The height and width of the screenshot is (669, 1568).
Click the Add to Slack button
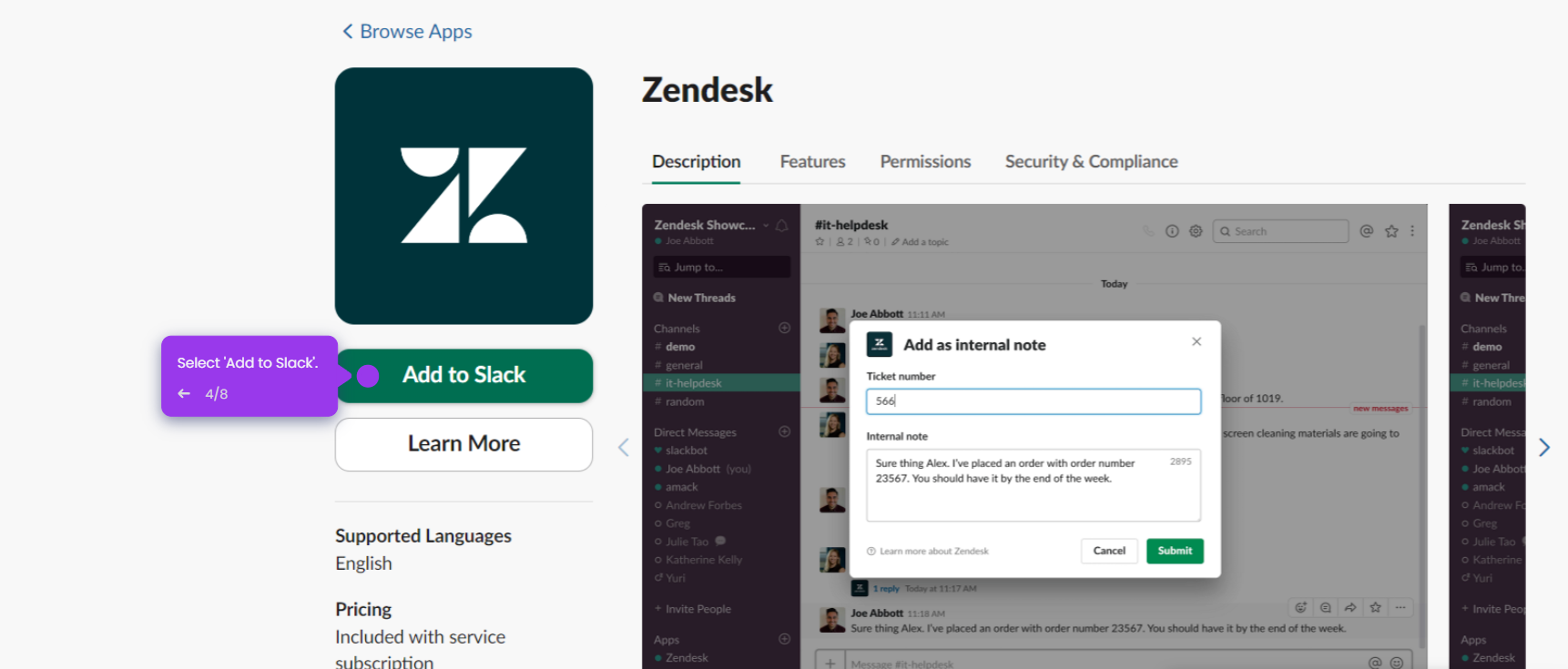click(x=464, y=376)
